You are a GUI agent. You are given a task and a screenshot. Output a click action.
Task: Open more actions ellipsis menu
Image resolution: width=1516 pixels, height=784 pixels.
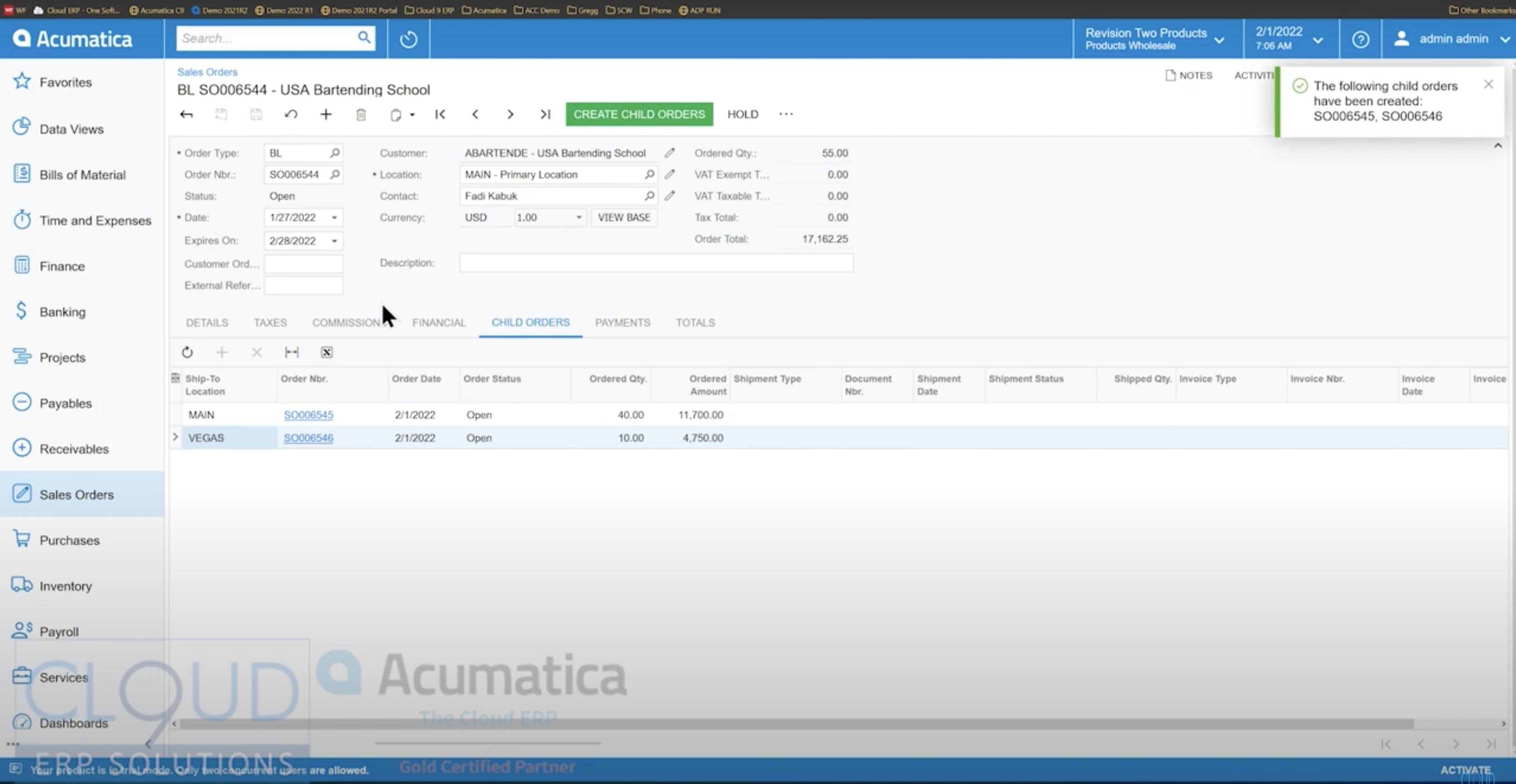(x=786, y=114)
